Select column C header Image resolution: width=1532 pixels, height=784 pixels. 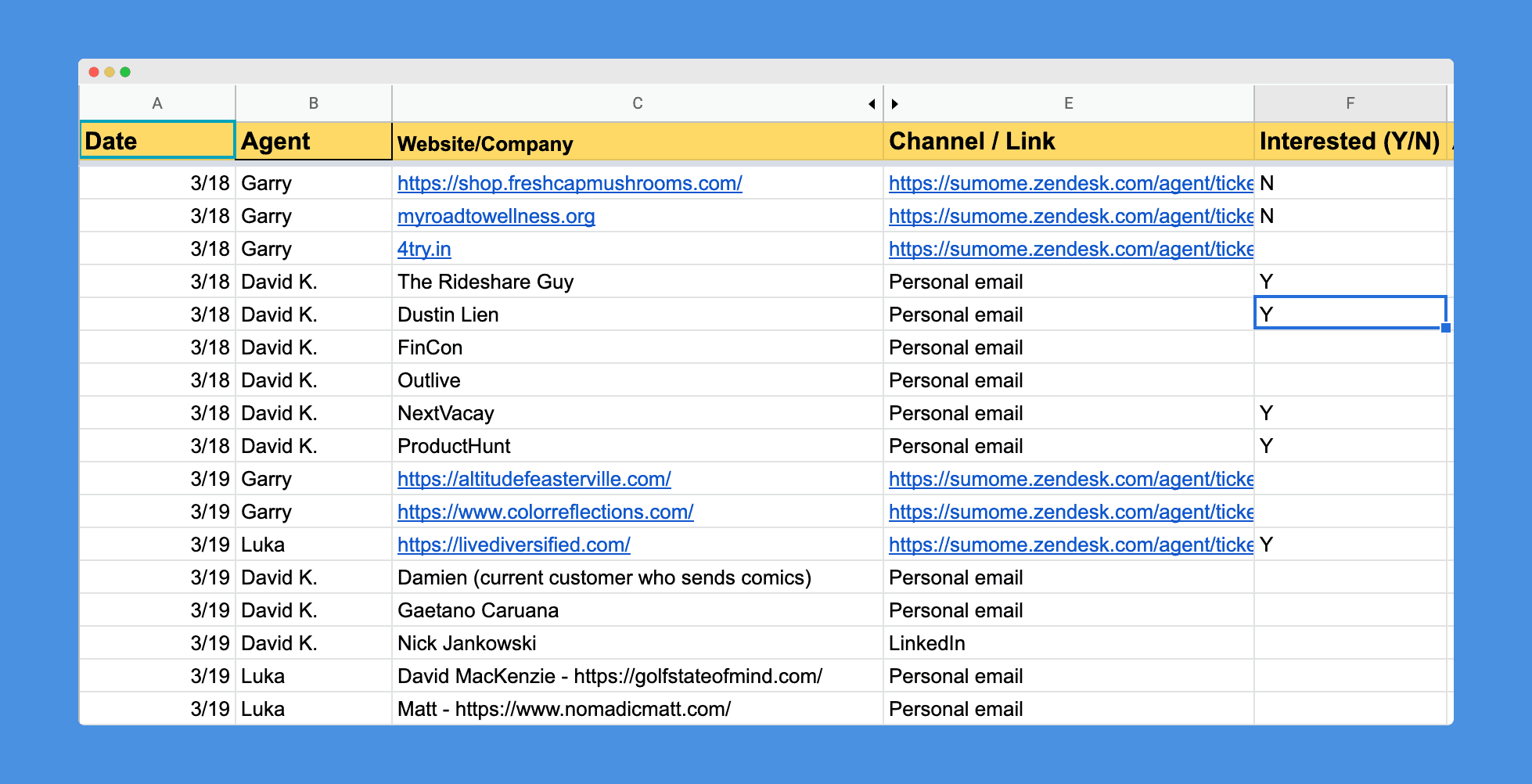click(x=638, y=103)
